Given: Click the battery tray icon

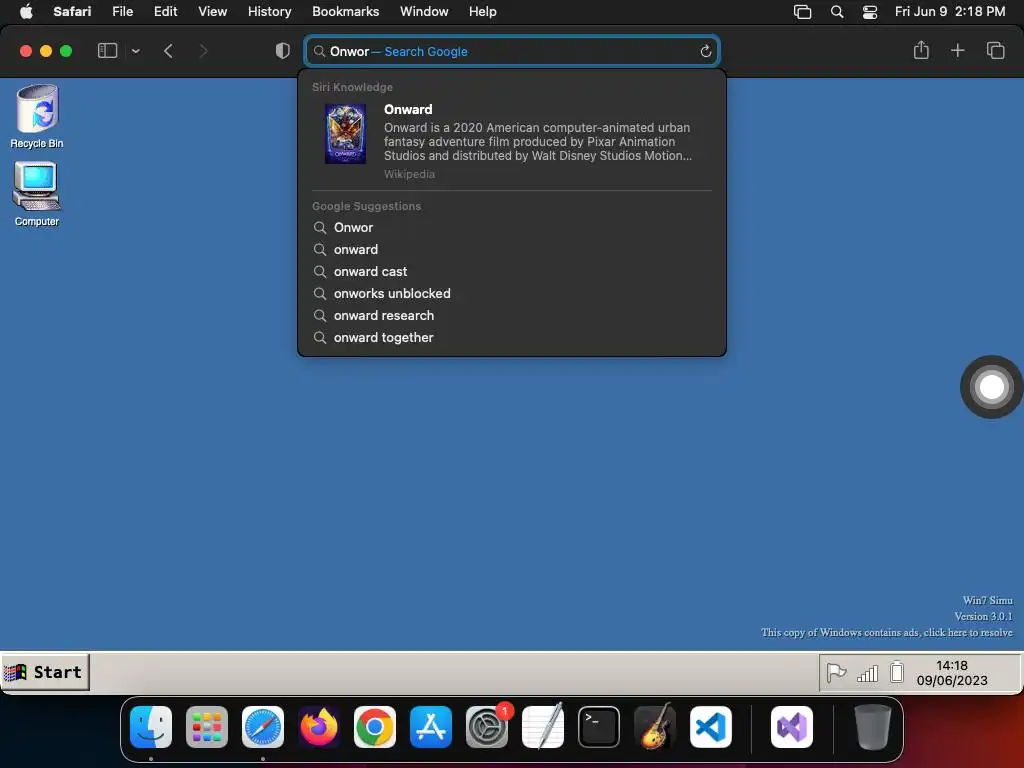Looking at the screenshot, I should (897, 672).
